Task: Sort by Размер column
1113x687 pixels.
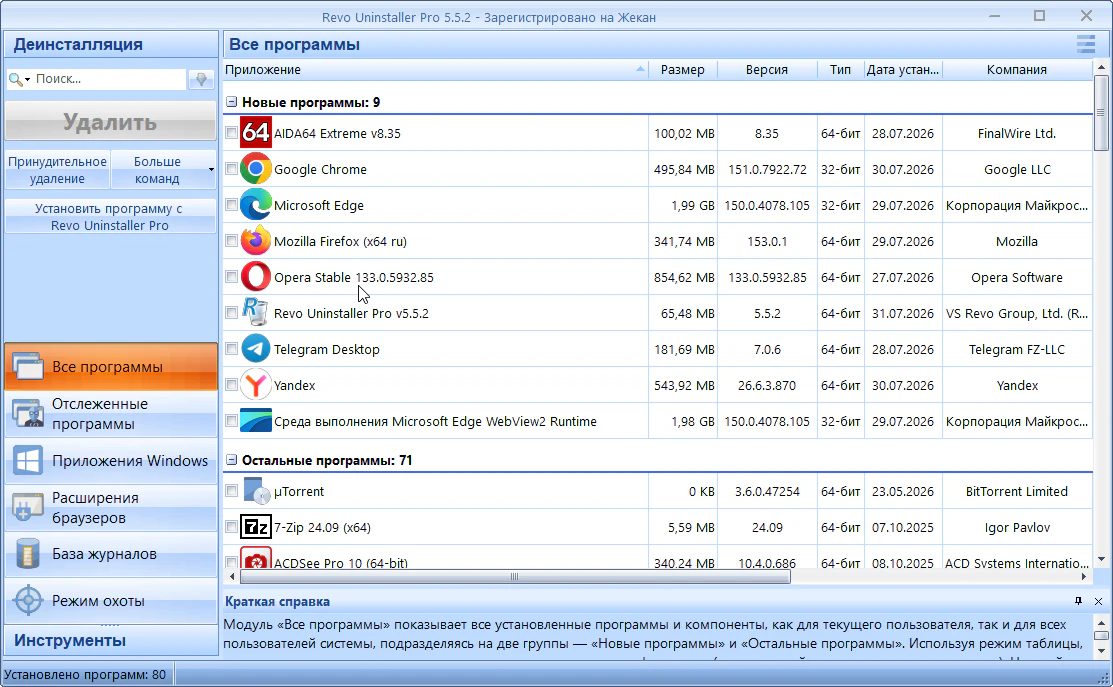Action: tap(683, 70)
